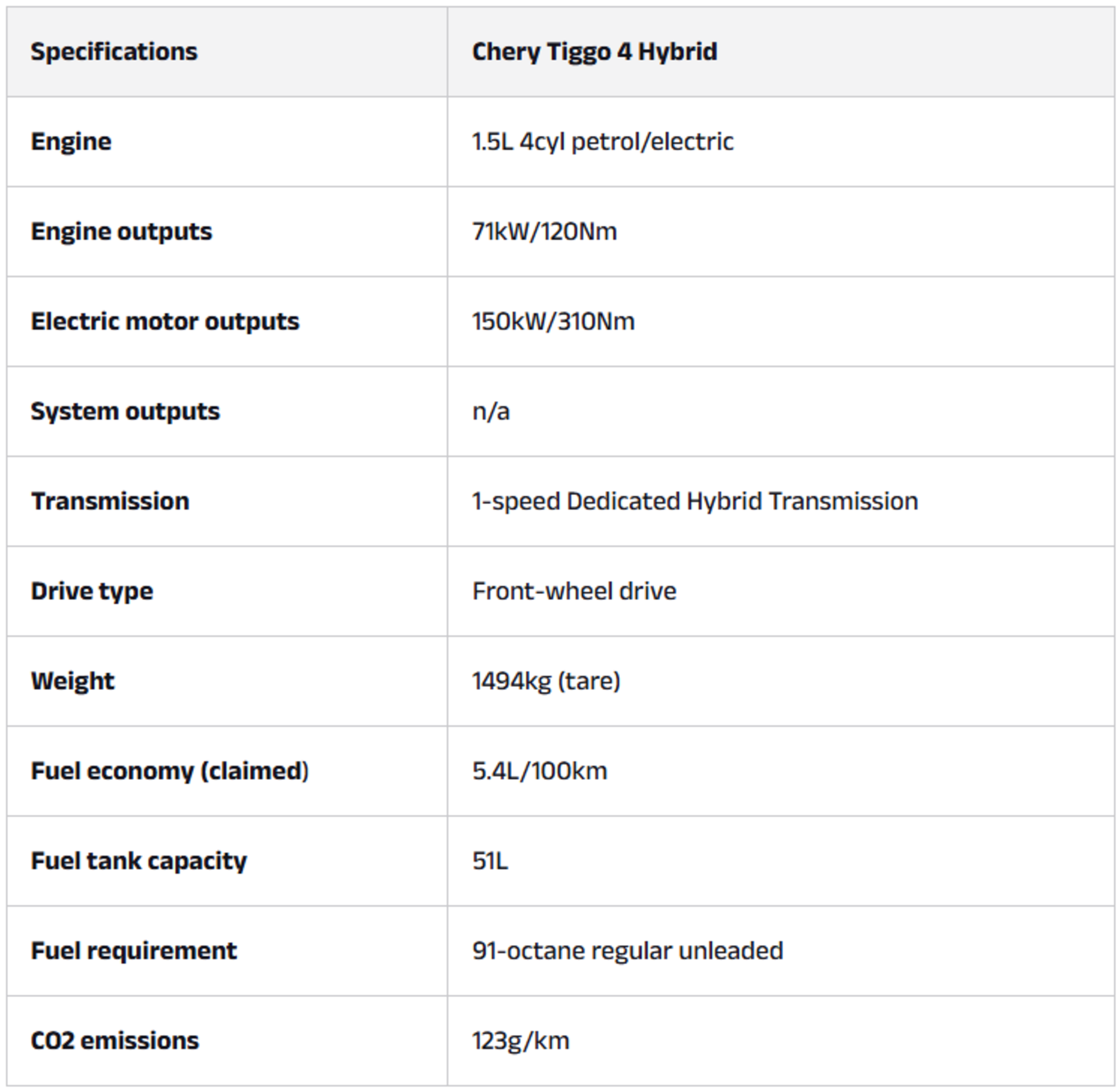Click the 91-octane regular unleaded text
This screenshot has width=1120, height=1091.
point(628,951)
